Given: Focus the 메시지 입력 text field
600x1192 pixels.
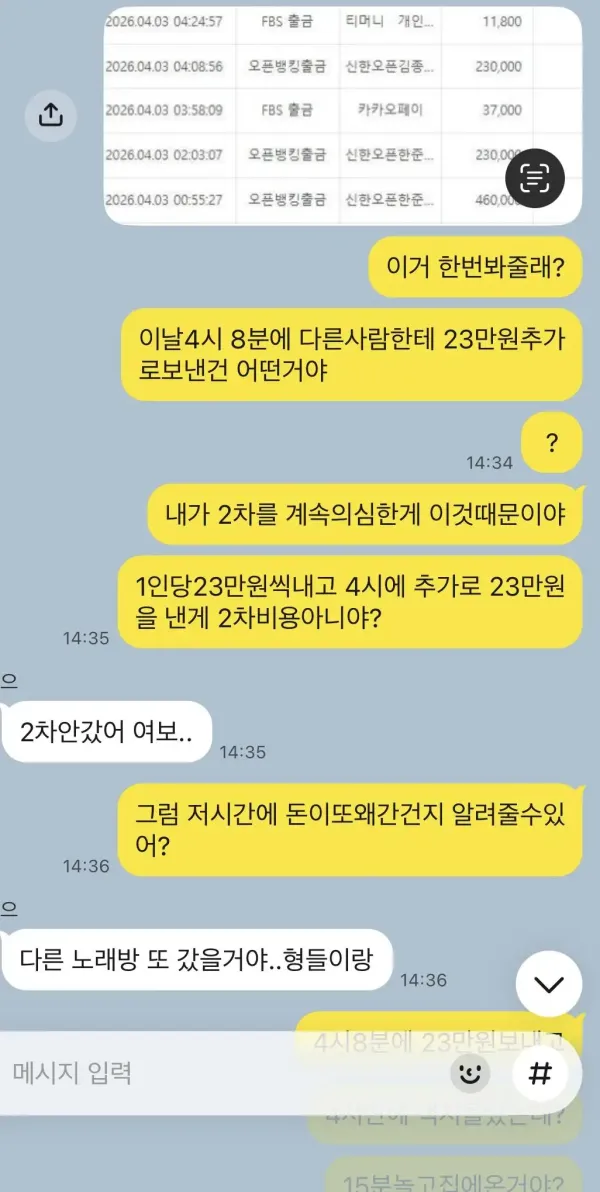Looking at the screenshot, I should (x=228, y=1073).
